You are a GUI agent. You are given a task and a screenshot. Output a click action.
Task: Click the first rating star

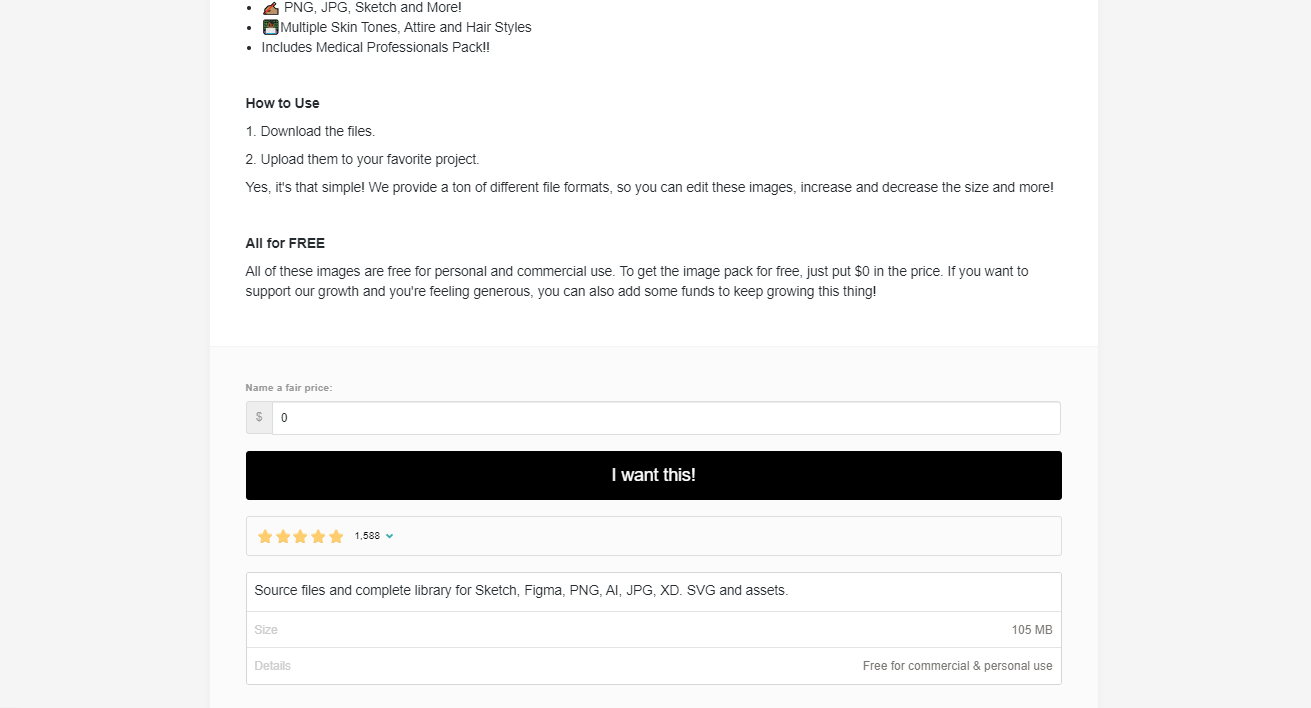coord(265,536)
